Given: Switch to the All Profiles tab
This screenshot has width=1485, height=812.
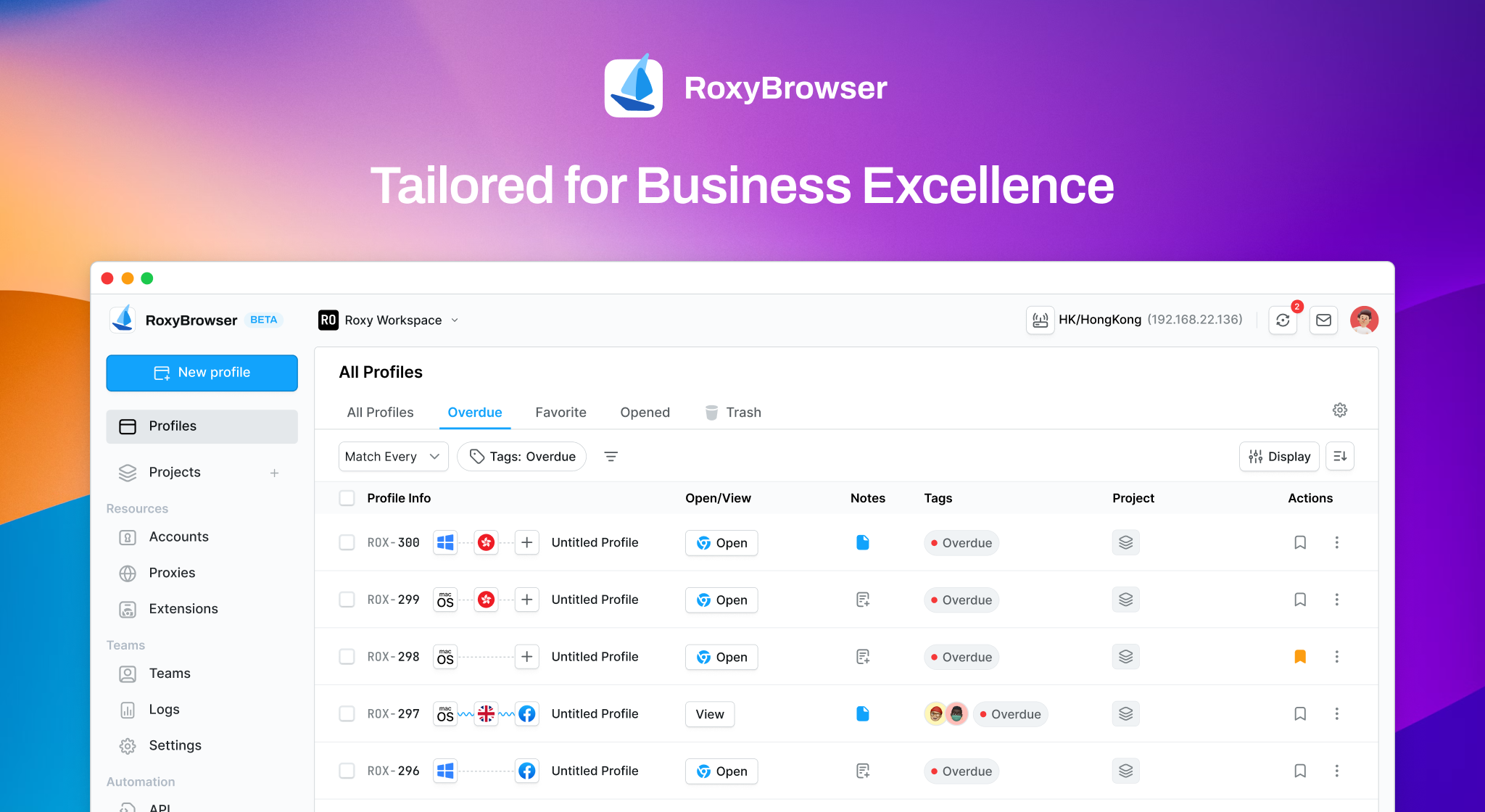Looking at the screenshot, I should point(380,413).
